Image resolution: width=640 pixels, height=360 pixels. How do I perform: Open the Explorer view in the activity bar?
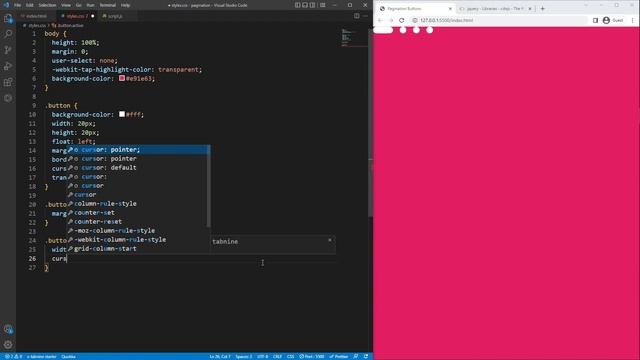click(x=8, y=18)
